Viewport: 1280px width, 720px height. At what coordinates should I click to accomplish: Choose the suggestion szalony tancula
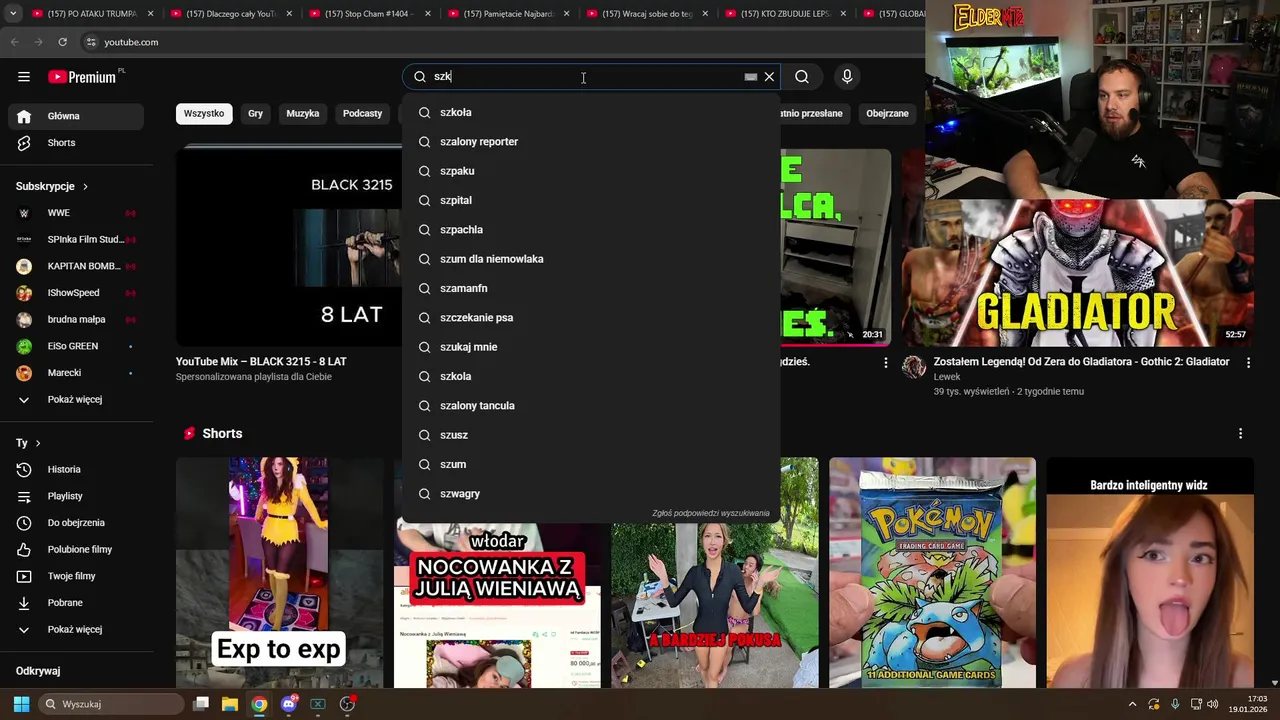(x=591, y=406)
